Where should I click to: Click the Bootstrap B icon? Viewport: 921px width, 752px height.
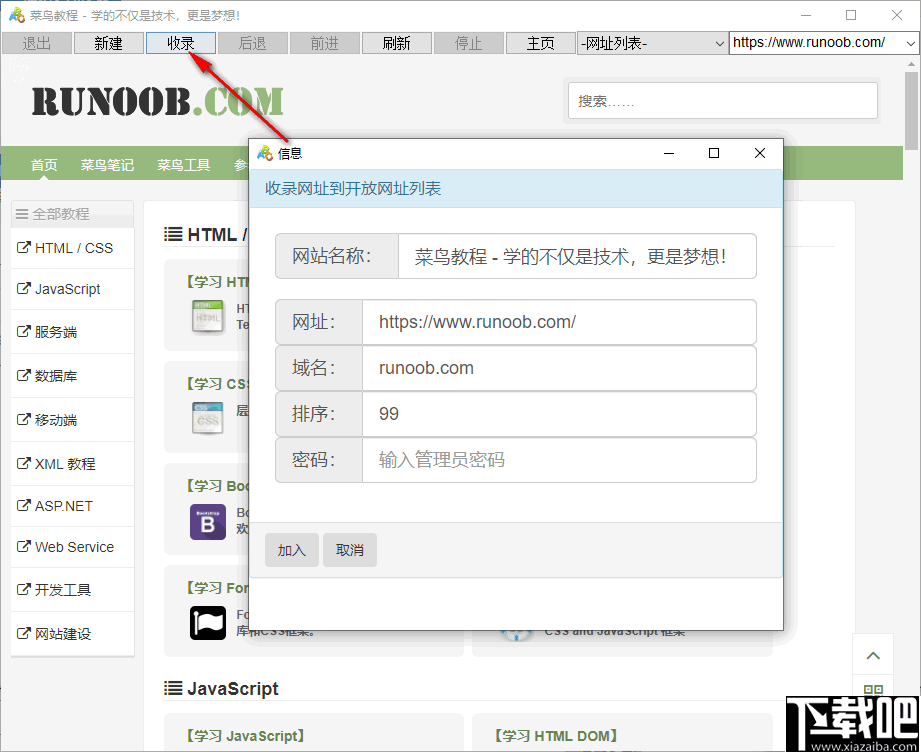click(x=207, y=522)
